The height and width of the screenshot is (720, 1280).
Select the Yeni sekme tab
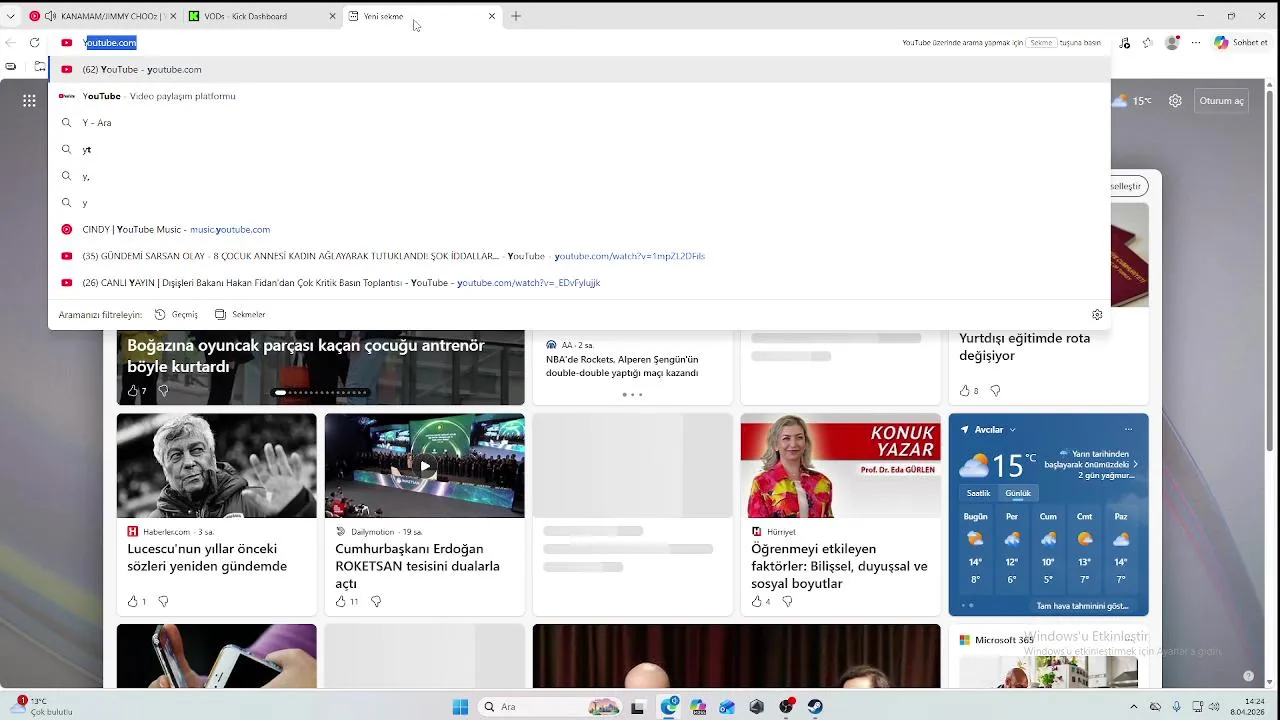(x=420, y=16)
